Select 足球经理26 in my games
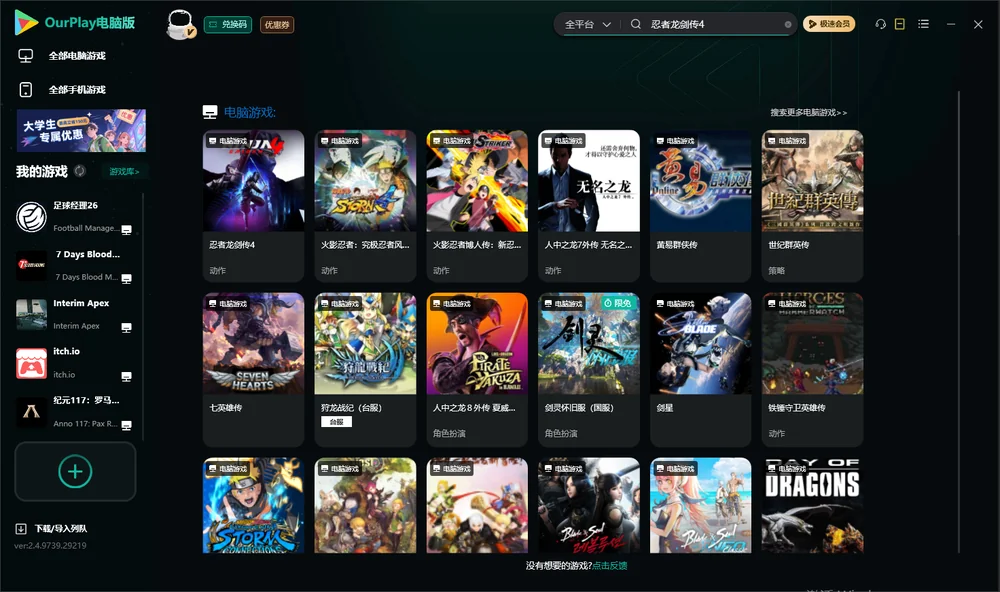Image resolution: width=1000 pixels, height=592 pixels. point(75,216)
